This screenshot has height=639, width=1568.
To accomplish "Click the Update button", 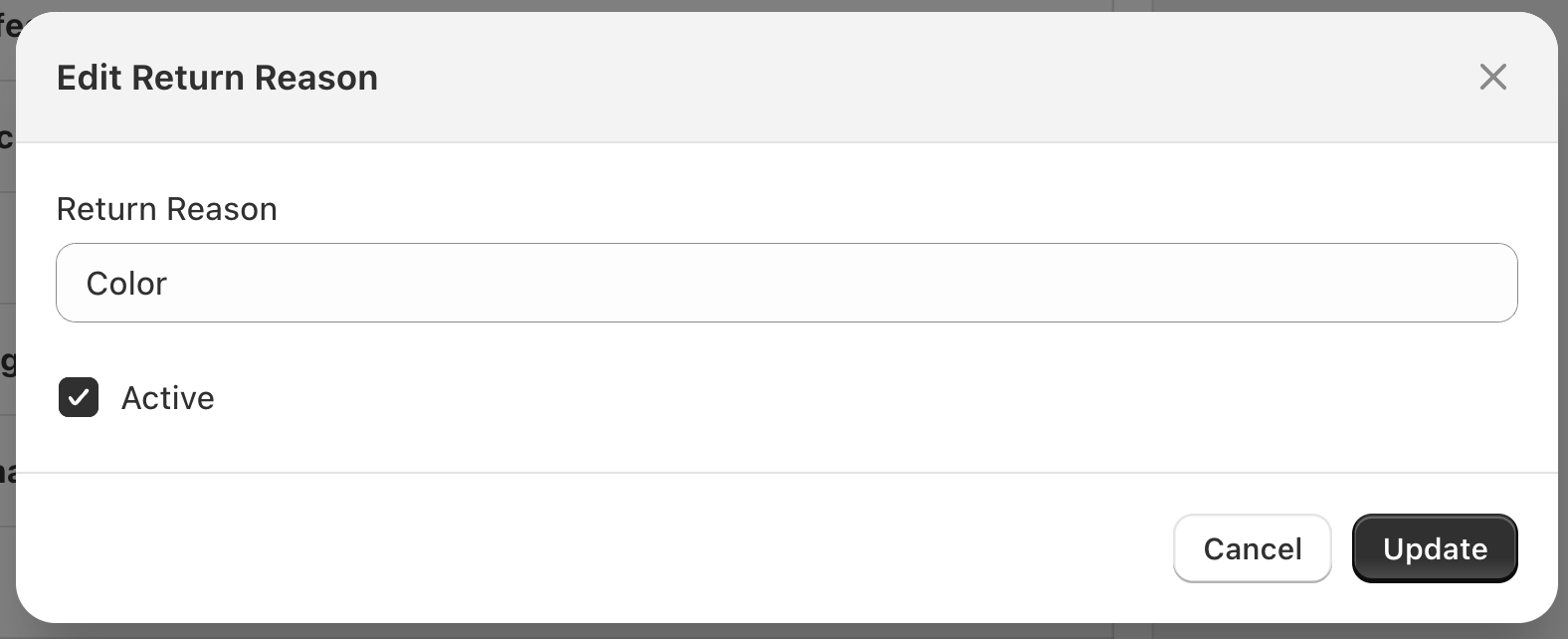I will pyautogui.click(x=1434, y=548).
